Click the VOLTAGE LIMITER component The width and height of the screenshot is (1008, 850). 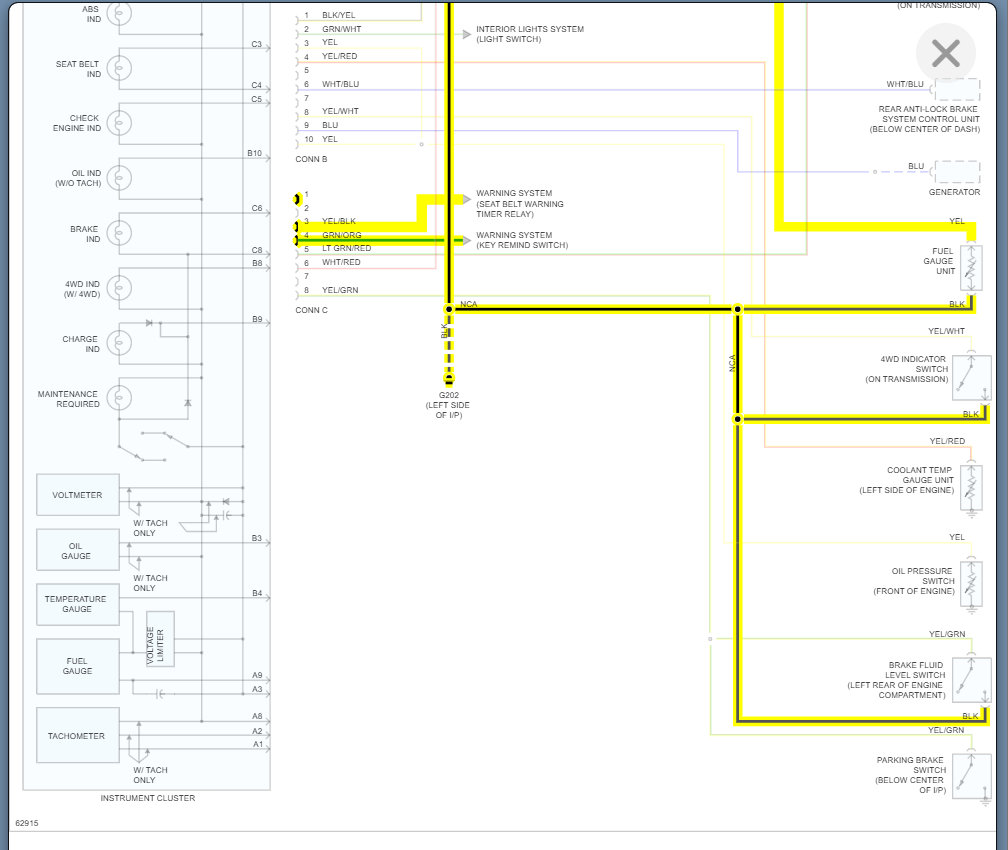pyautogui.click(x=160, y=638)
